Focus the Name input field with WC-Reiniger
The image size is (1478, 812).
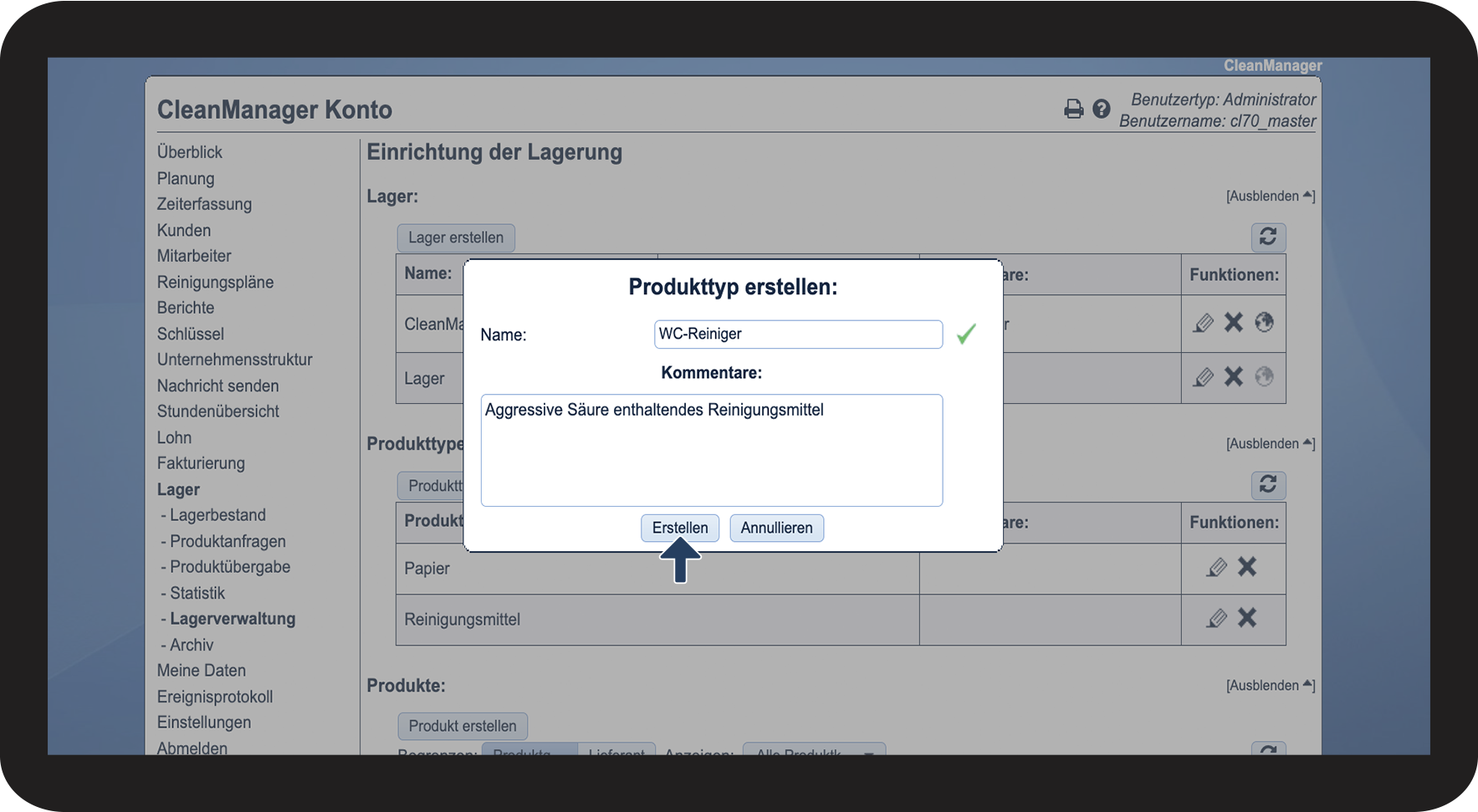pyautogui.click(x=798, y=334)
